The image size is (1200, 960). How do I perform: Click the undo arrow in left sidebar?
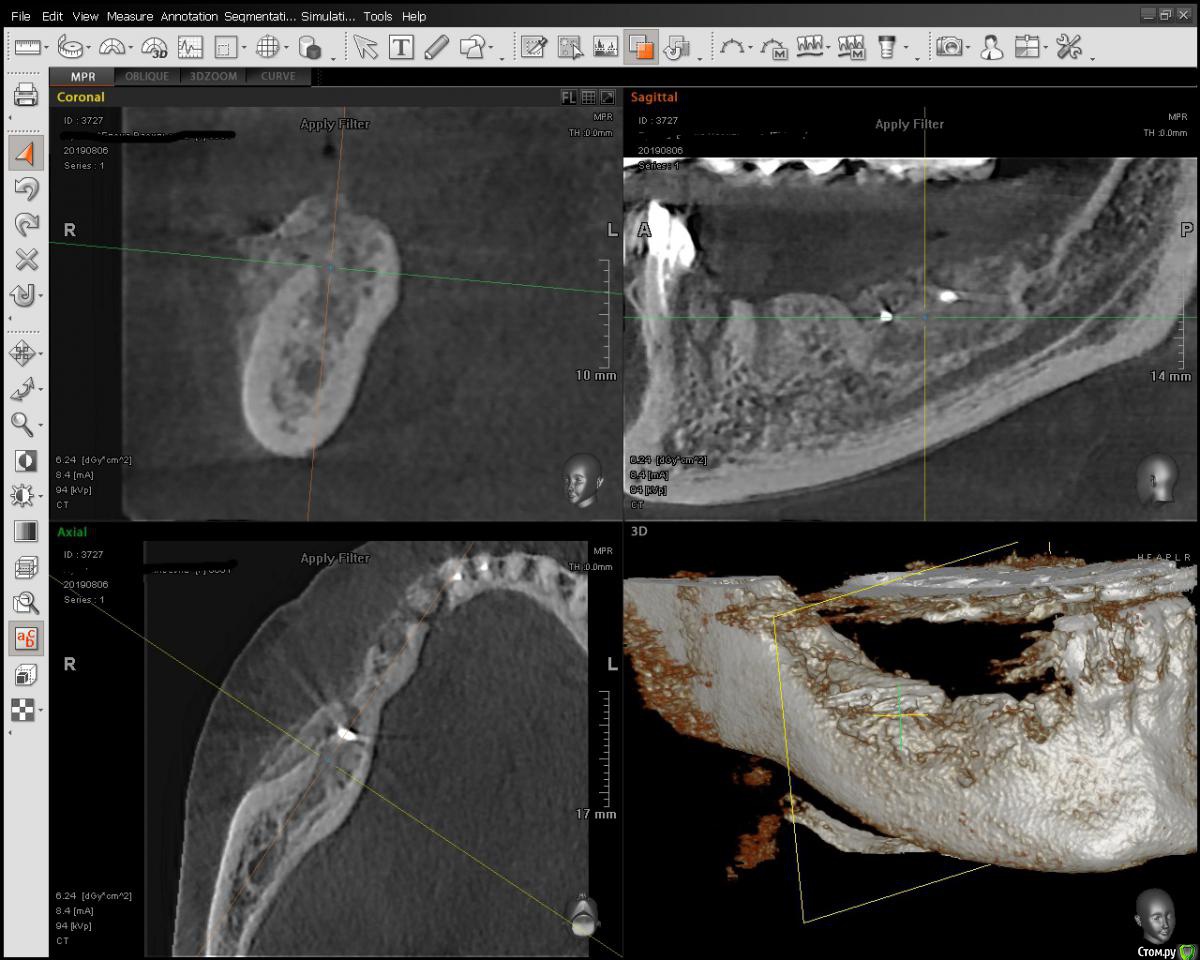[26, 190]
